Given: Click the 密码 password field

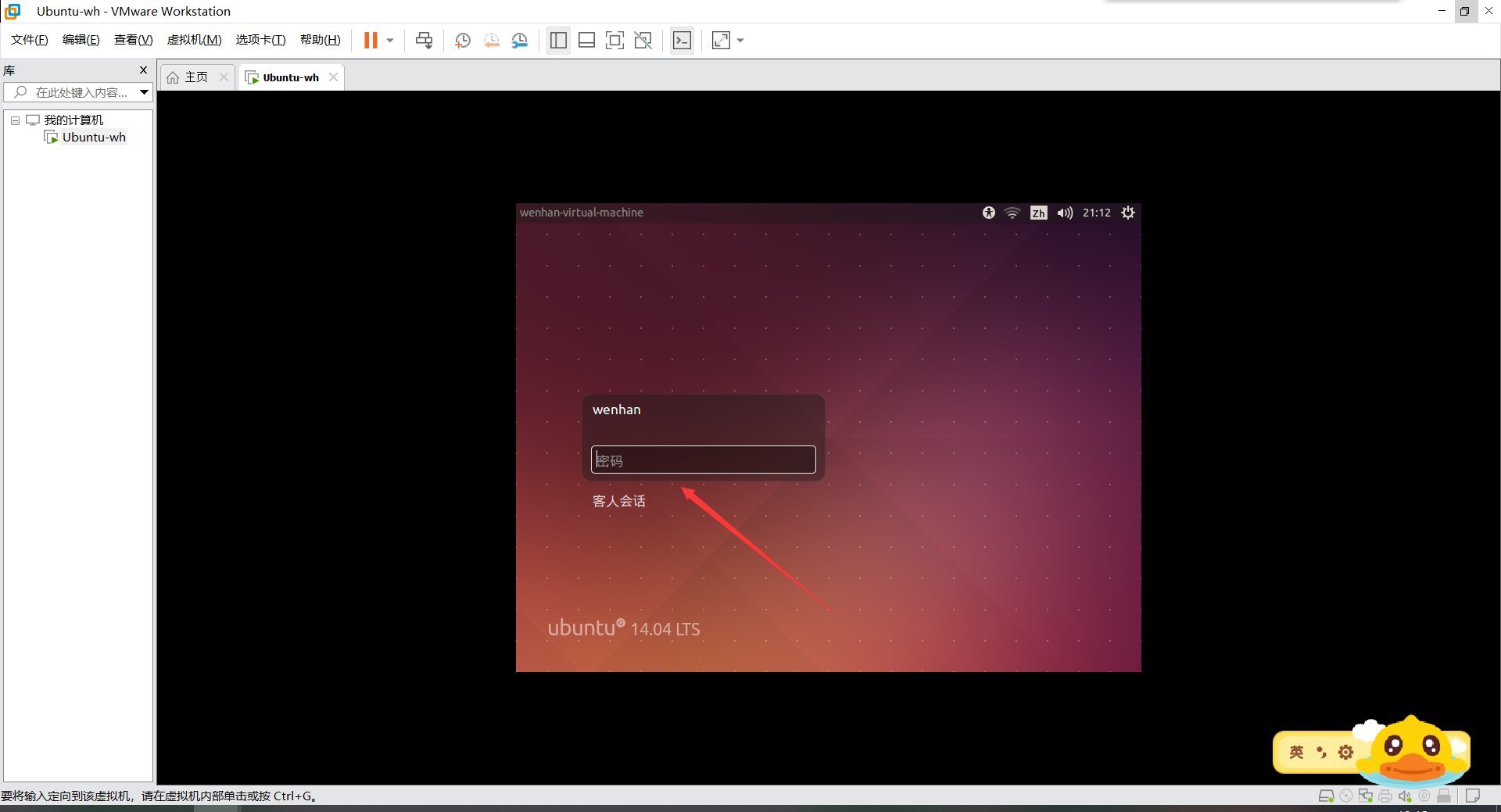Looking at the screenshot, I should [704, 460].
